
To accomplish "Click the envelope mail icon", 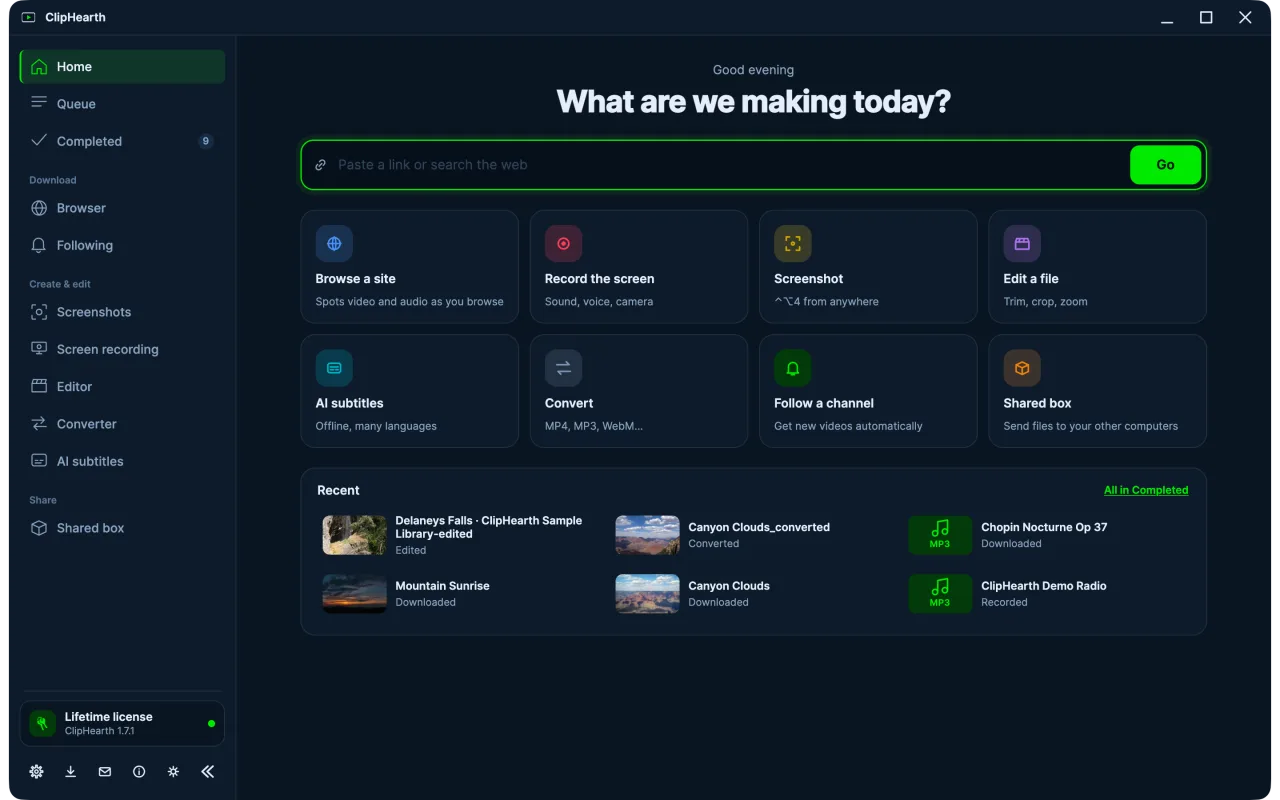I will [x=105, y=772].
